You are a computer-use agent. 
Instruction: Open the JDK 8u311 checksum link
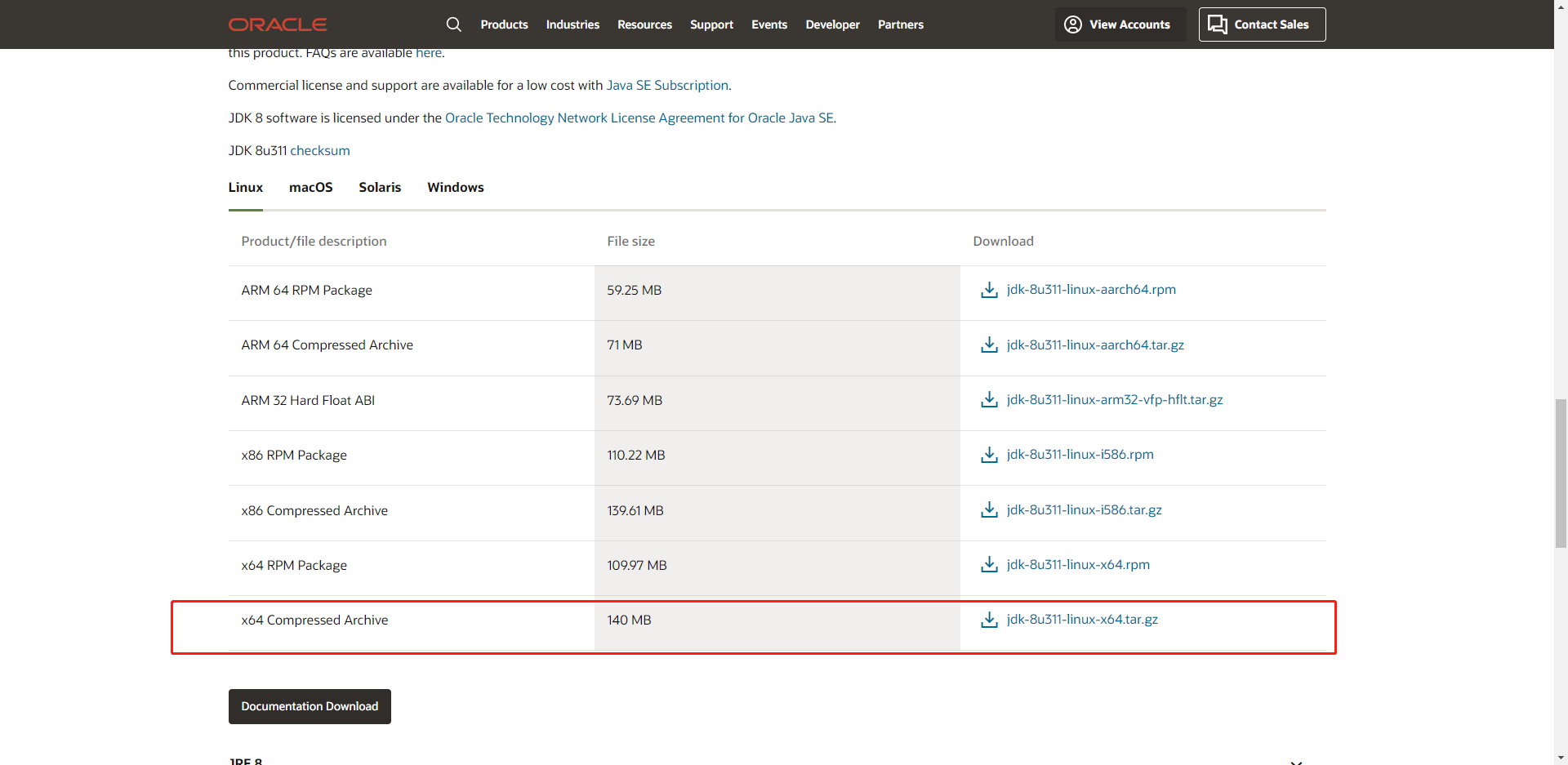point(320,150)
